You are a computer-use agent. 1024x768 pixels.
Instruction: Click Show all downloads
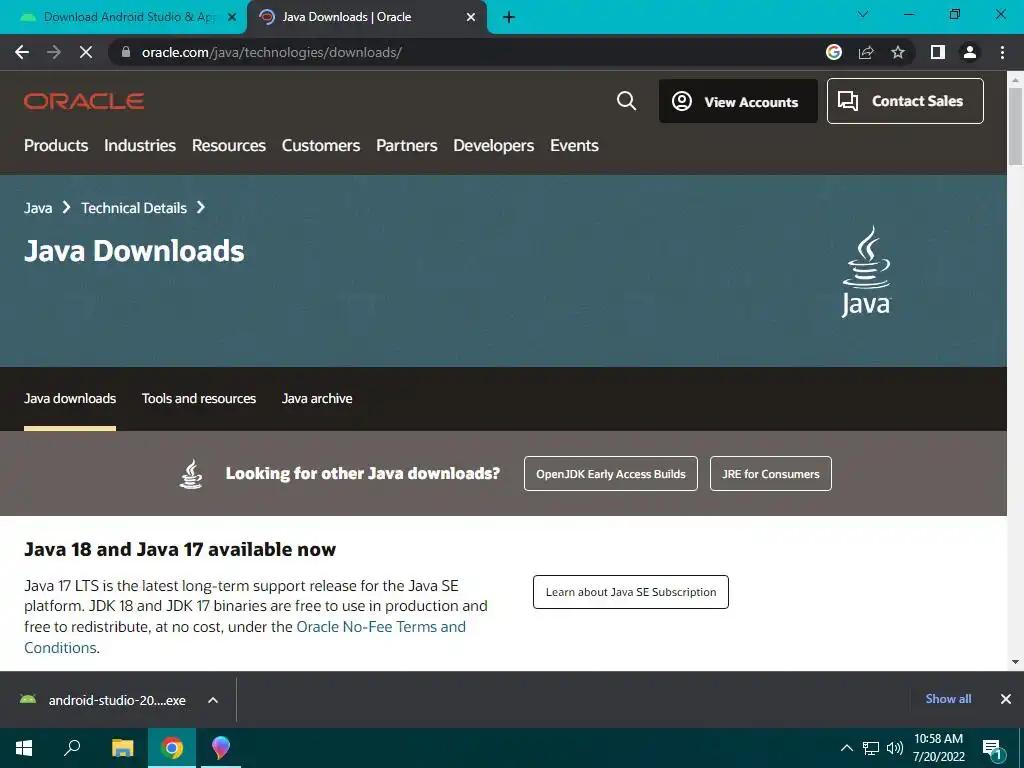click(948, 699)
